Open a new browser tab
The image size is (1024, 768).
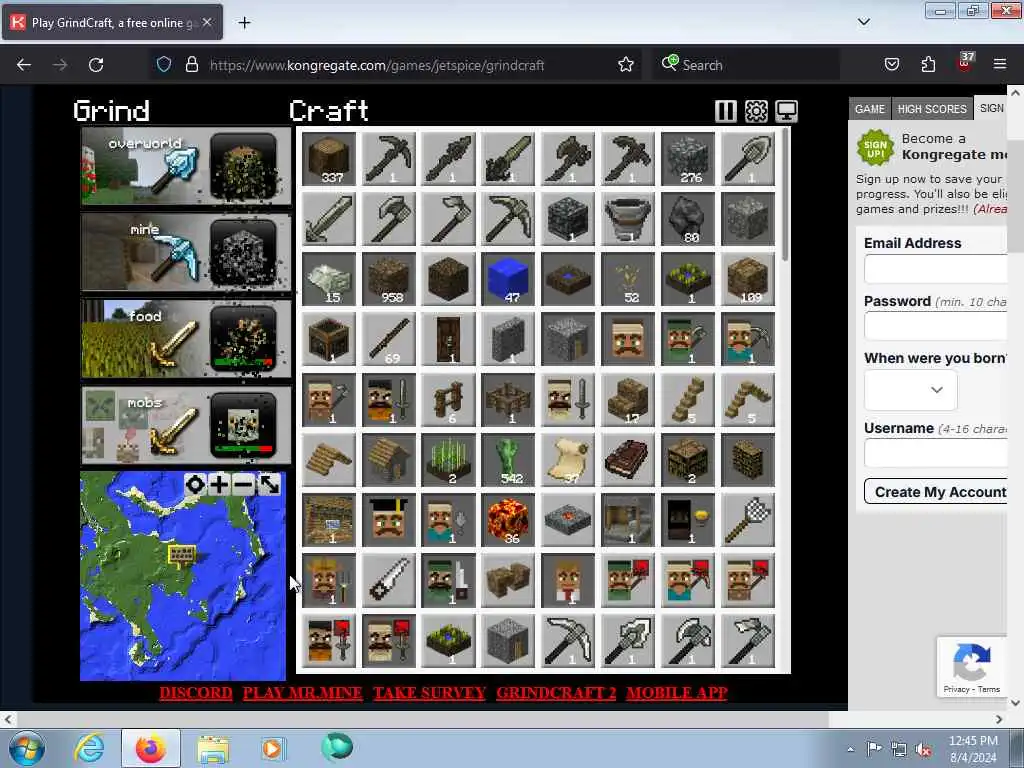[244, 23]
